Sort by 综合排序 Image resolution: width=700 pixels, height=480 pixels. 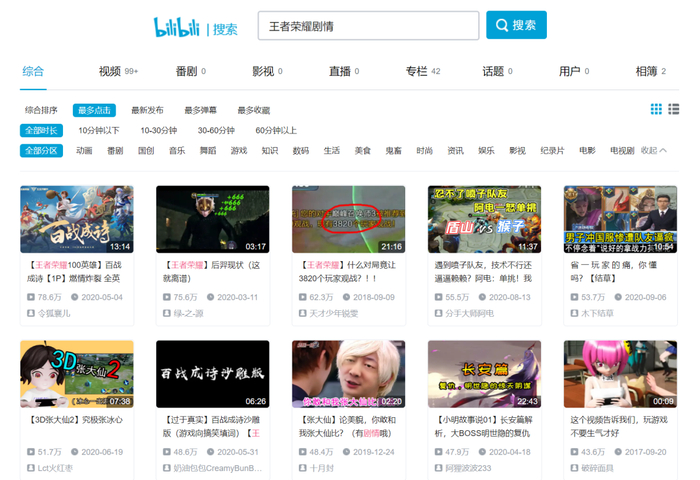click(41, 110)
